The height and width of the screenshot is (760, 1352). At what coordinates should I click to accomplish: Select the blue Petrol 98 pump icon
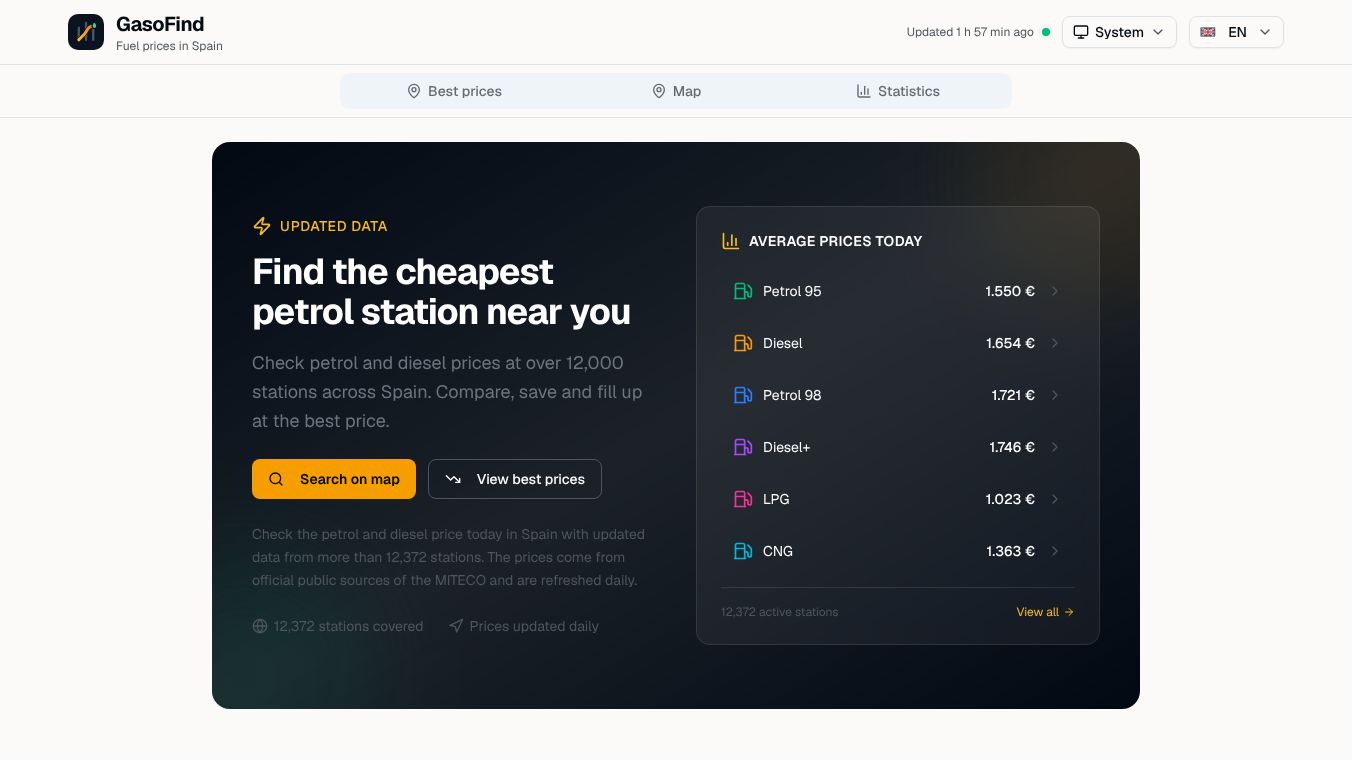(x=743, y=395)
